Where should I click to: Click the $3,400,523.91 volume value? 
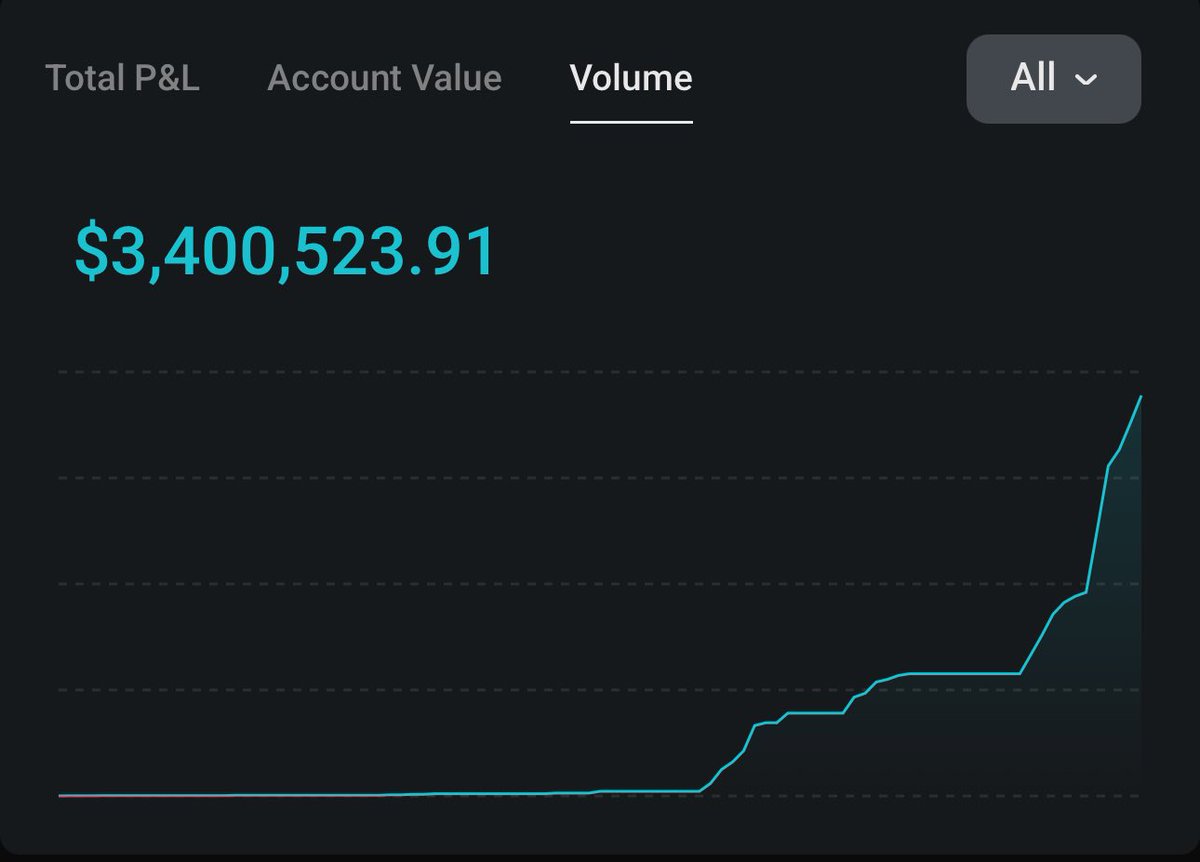(286, 250)
